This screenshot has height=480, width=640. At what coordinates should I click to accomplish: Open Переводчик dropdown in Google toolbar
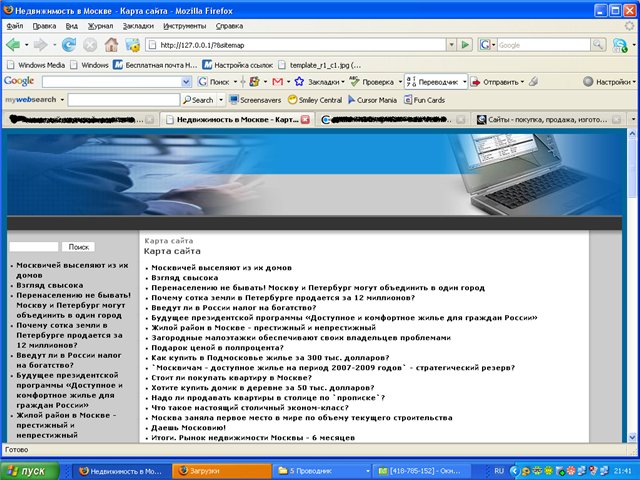[464, 82]
